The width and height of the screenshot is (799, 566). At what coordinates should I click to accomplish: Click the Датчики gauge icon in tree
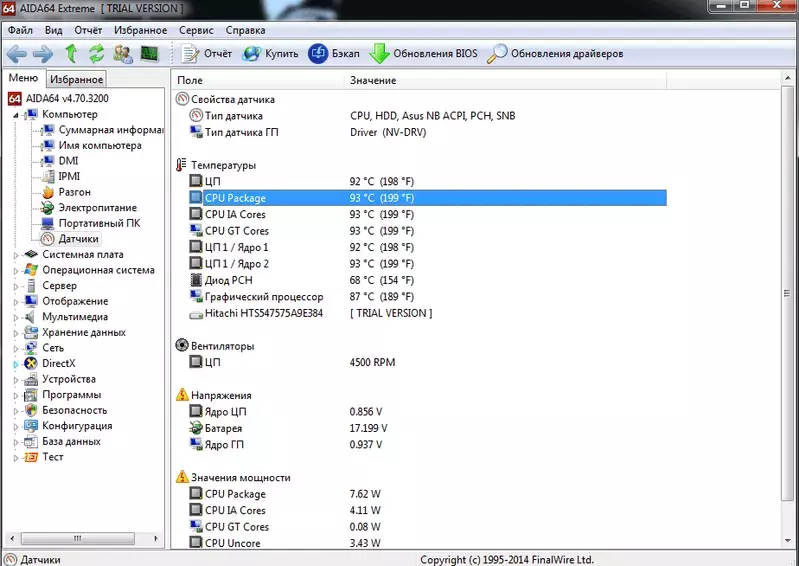pyautogui.click(x=48, y=239)
